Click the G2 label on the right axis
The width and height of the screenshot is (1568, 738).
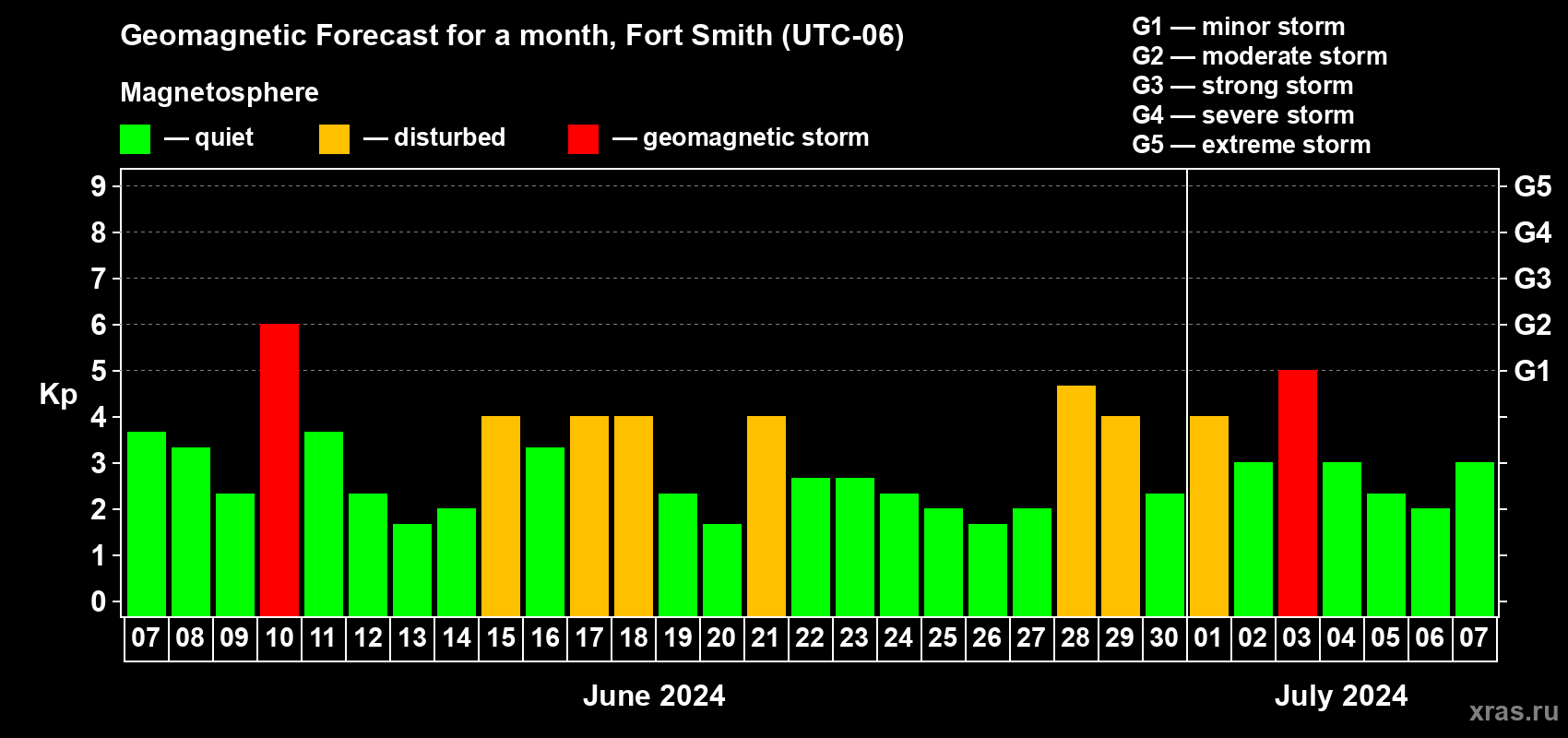tap(1532, 325)
